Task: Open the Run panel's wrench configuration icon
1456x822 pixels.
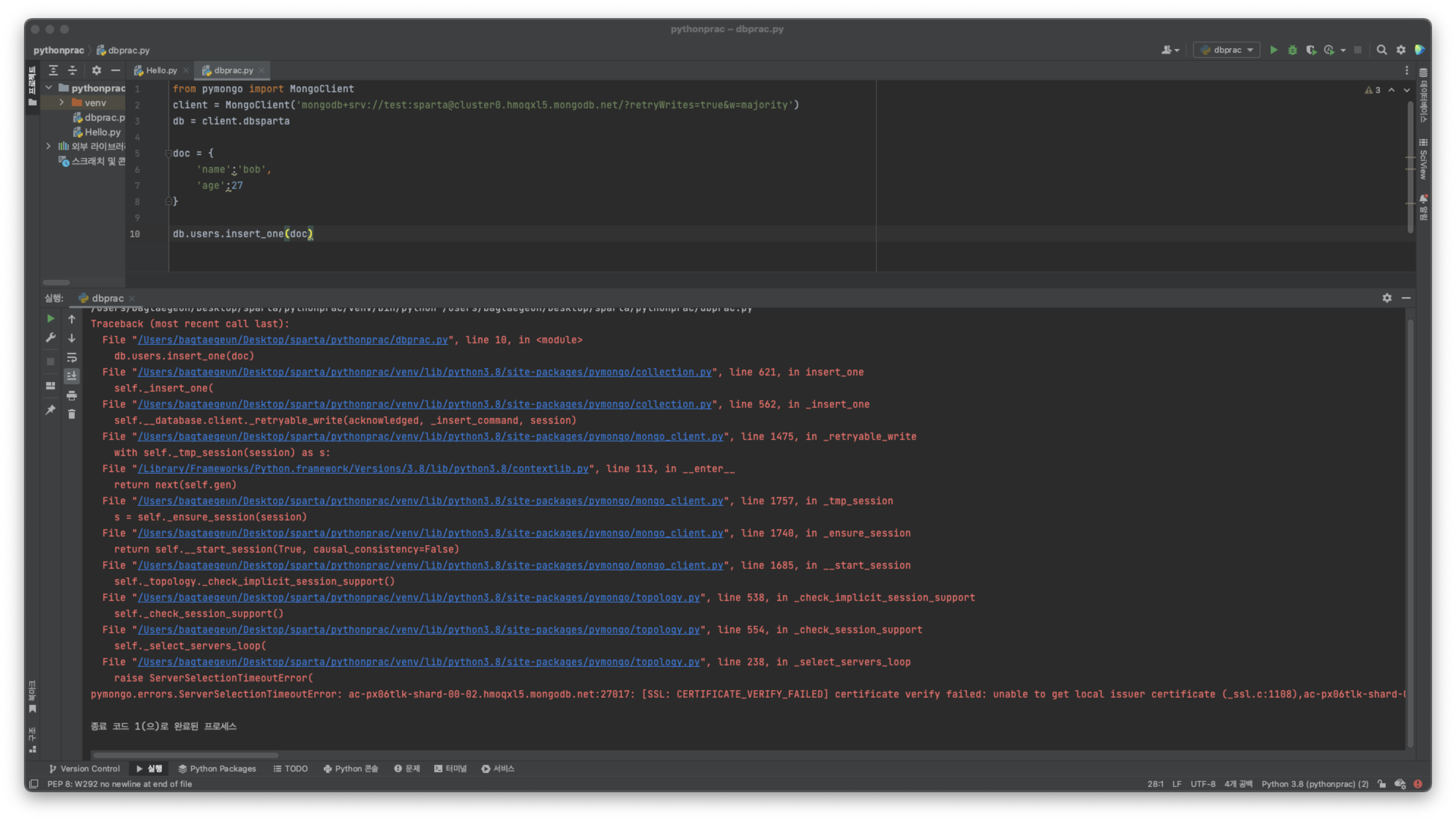Action: coord(50,338)
